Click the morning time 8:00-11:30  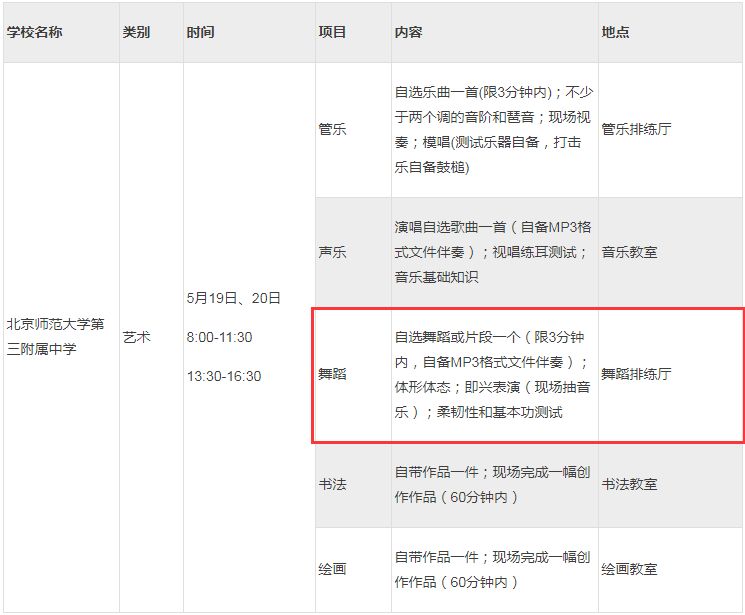(219, 337)
